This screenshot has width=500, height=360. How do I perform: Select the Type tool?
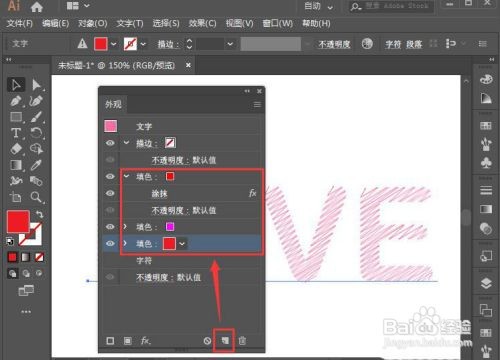coord(16,133)
